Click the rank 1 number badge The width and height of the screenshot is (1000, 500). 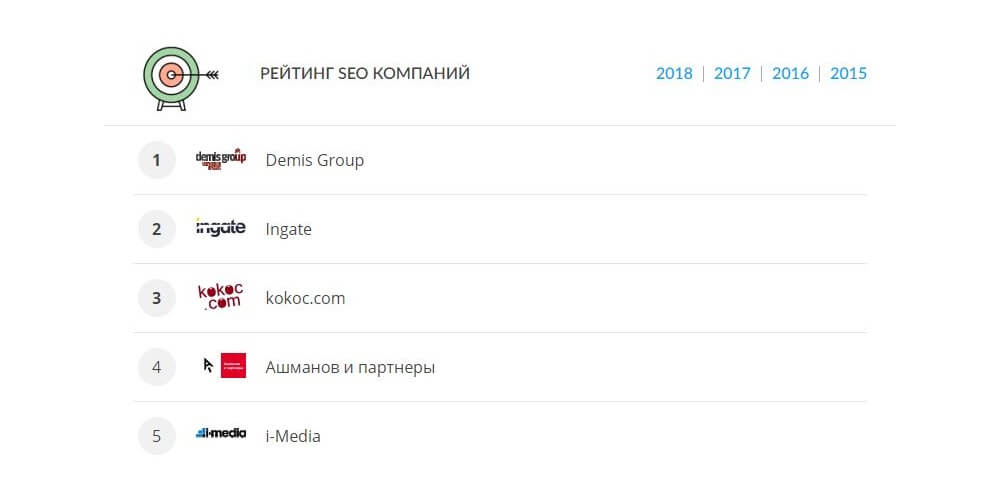[x=156, y=160]
